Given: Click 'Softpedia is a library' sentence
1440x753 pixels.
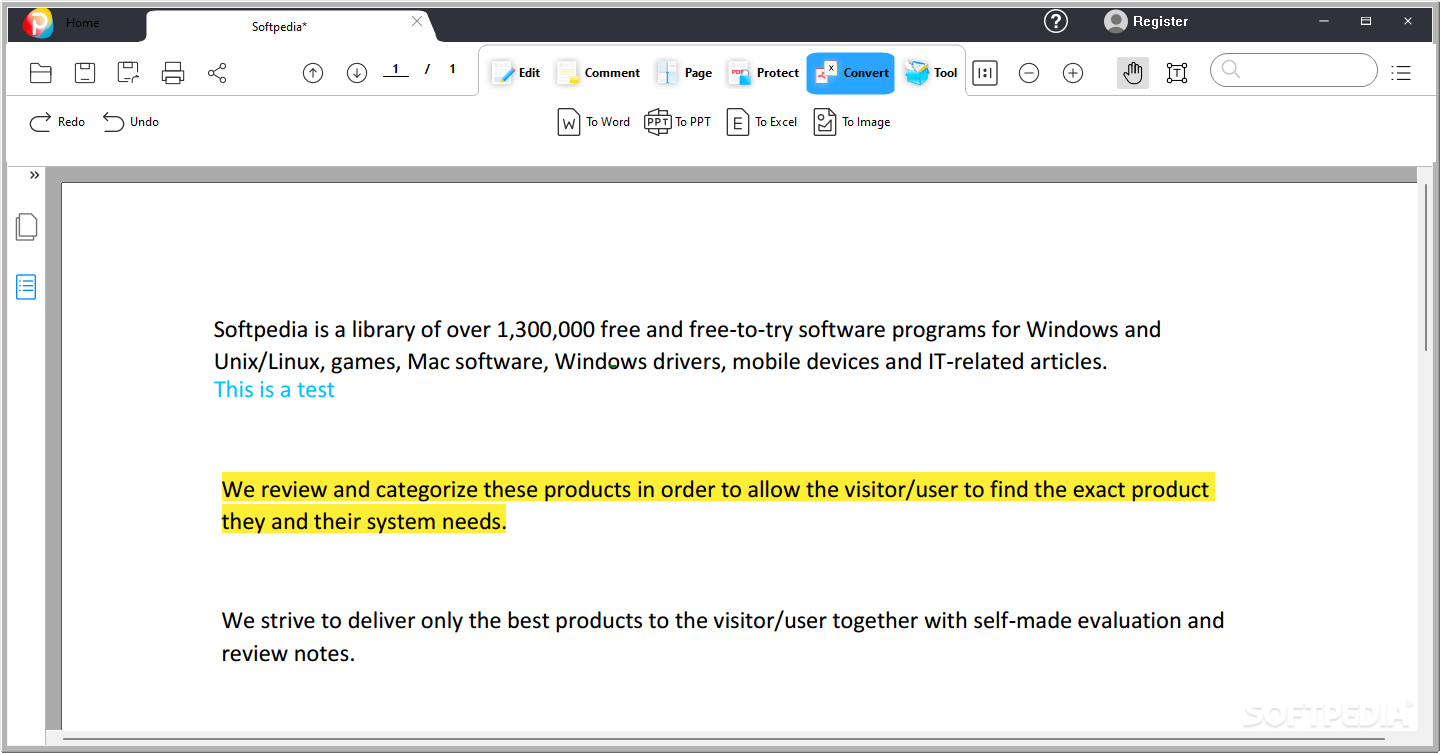Looking at the screenshot, I should coord(687,345).
